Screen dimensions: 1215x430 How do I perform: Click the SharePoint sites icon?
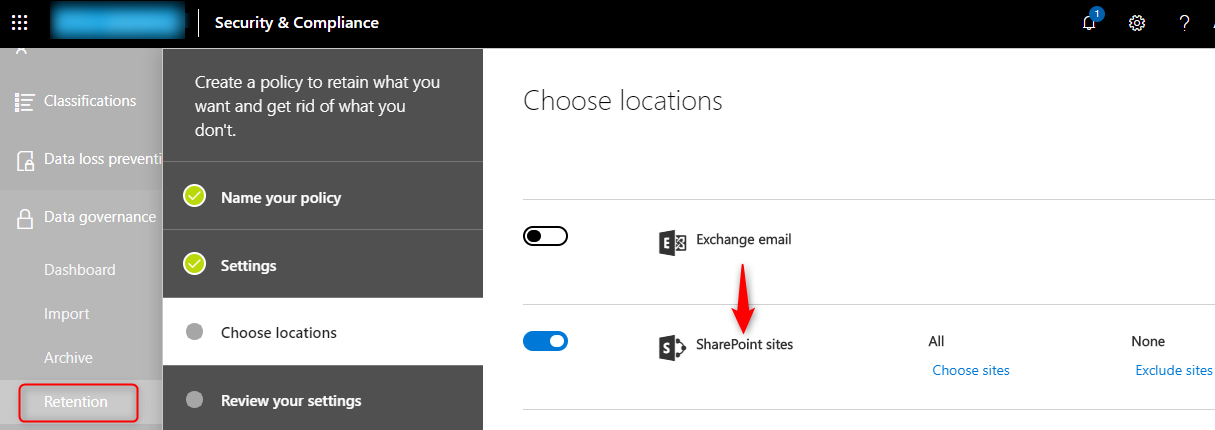pyautogui.click(x=672, y=347)
